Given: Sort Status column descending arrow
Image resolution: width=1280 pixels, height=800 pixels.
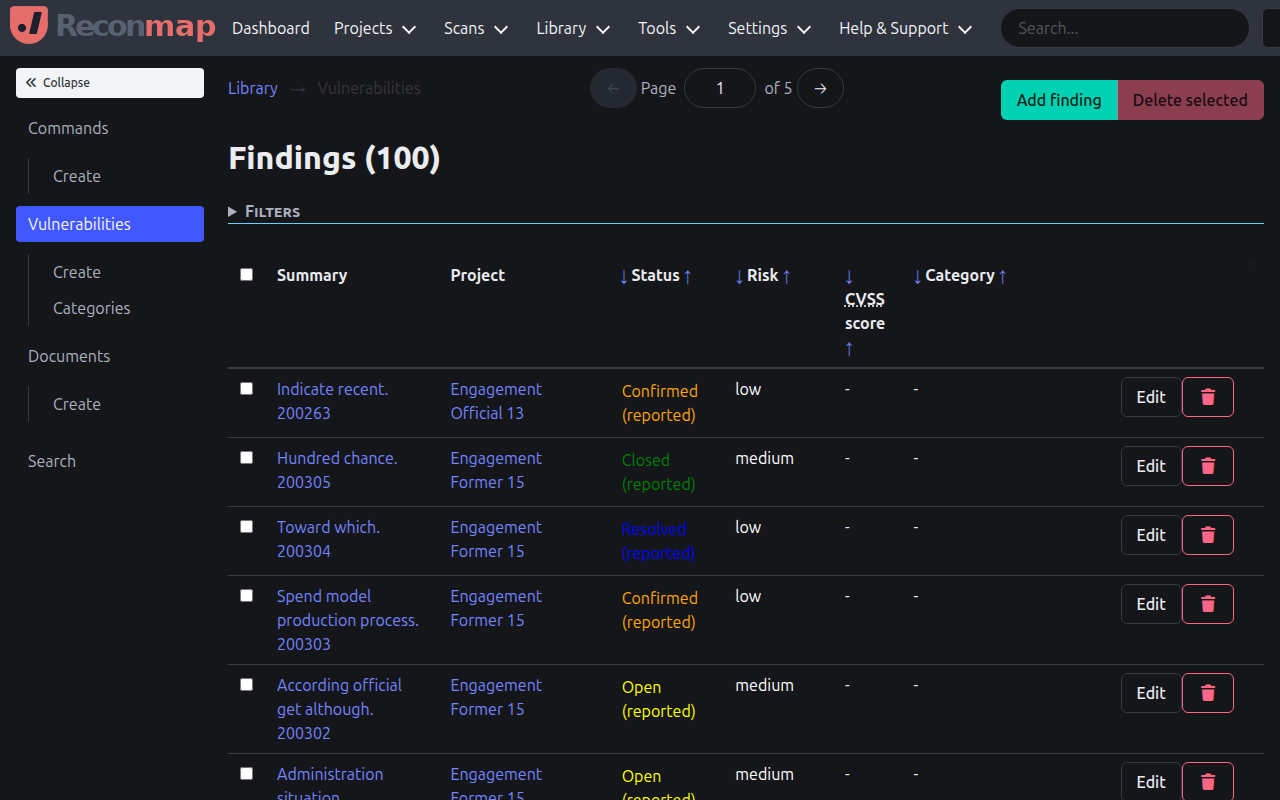Looking at the screenshot, I should (624, 276).
